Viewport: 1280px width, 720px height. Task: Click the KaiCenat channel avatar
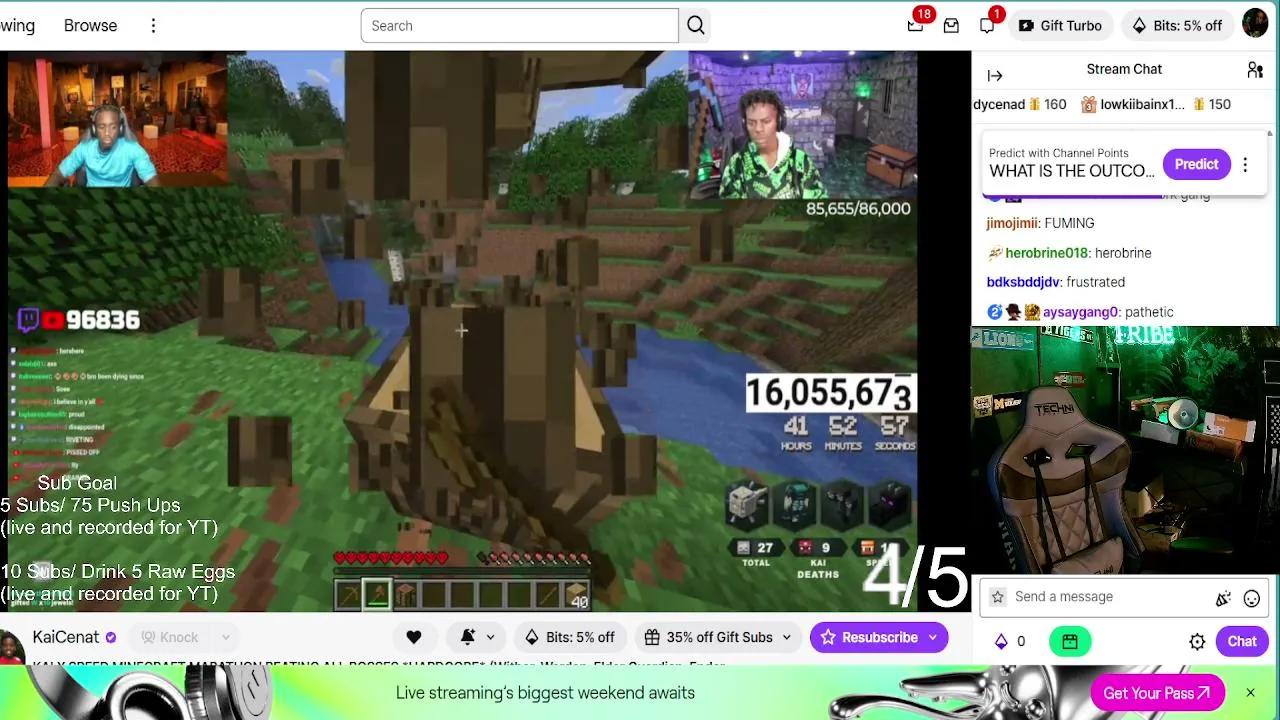click(12, 645)
